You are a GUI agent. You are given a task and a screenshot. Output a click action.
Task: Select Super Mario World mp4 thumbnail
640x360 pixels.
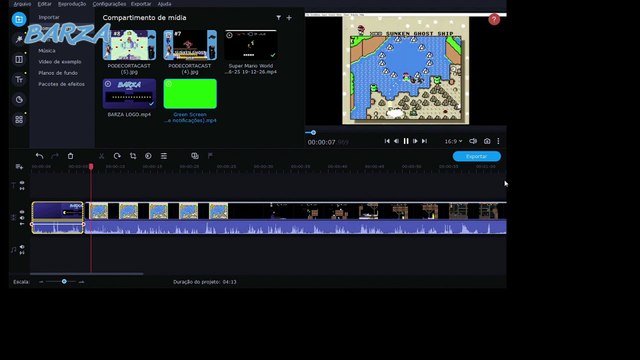(x=251, y=45)
